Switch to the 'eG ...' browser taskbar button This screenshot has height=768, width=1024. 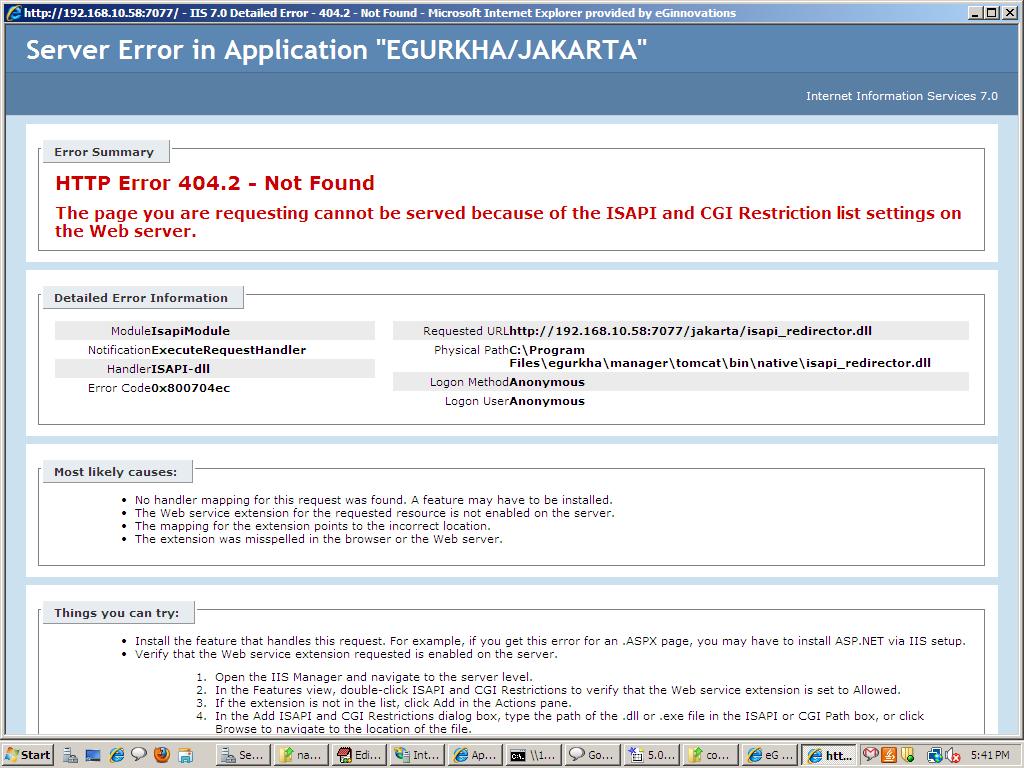click(x=769, y=755)
